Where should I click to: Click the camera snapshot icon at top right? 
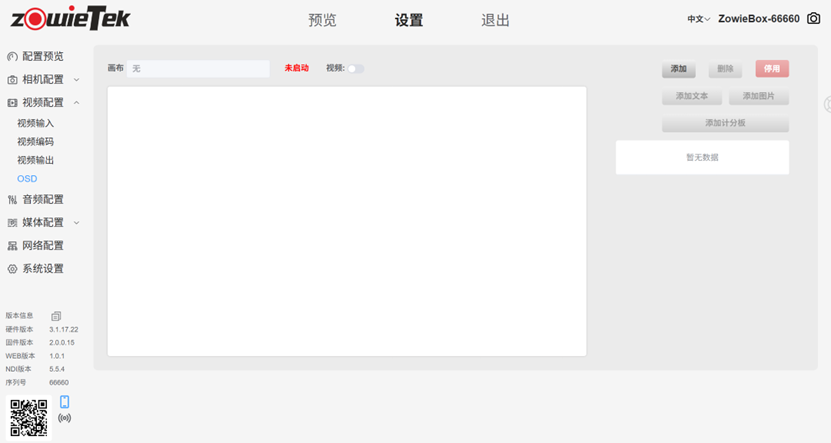pyautogui.click(x=813, y=19)
